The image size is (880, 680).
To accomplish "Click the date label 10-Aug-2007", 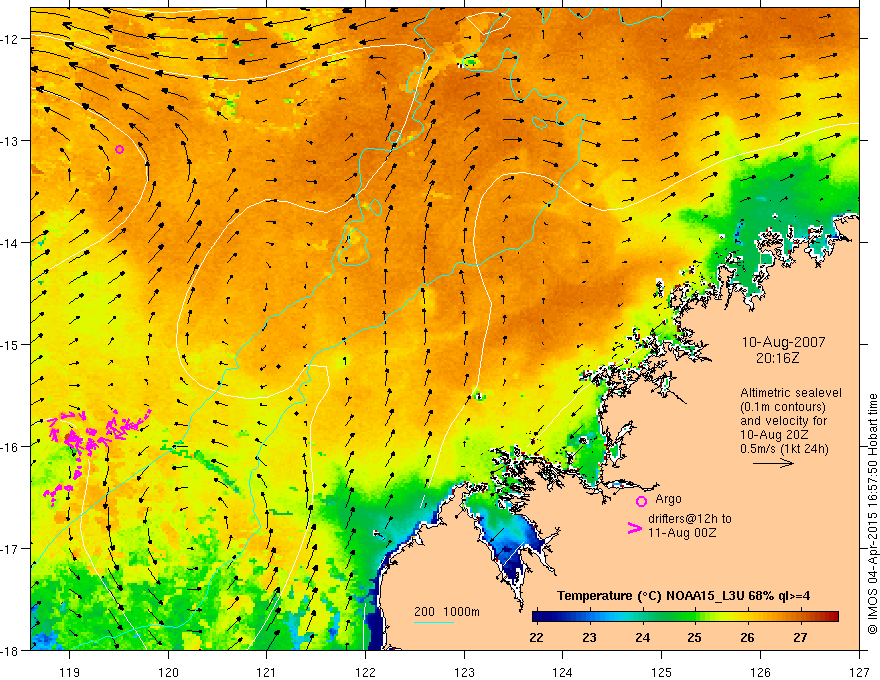I will tap(783, 342).
